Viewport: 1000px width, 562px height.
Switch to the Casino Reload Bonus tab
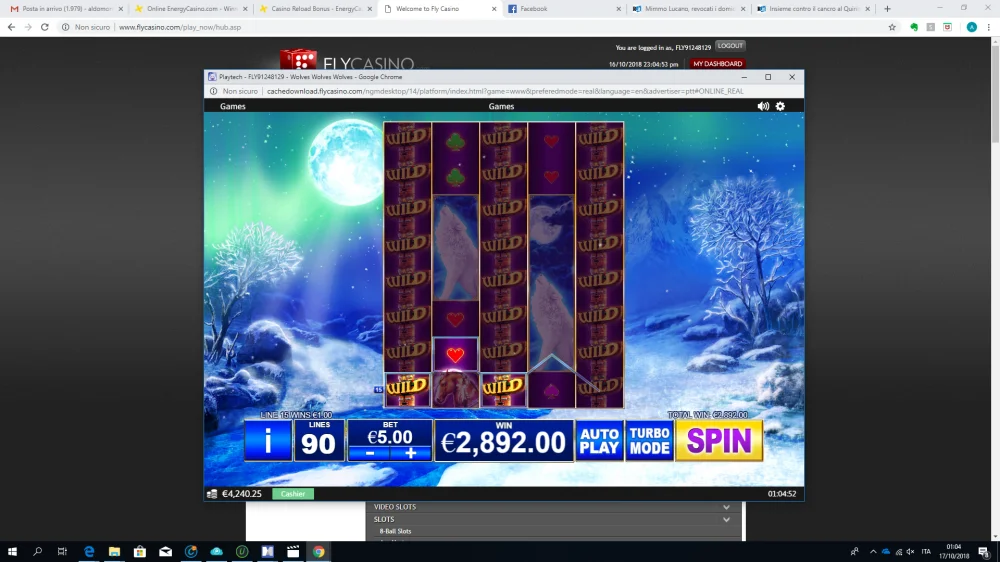(314, 9)
